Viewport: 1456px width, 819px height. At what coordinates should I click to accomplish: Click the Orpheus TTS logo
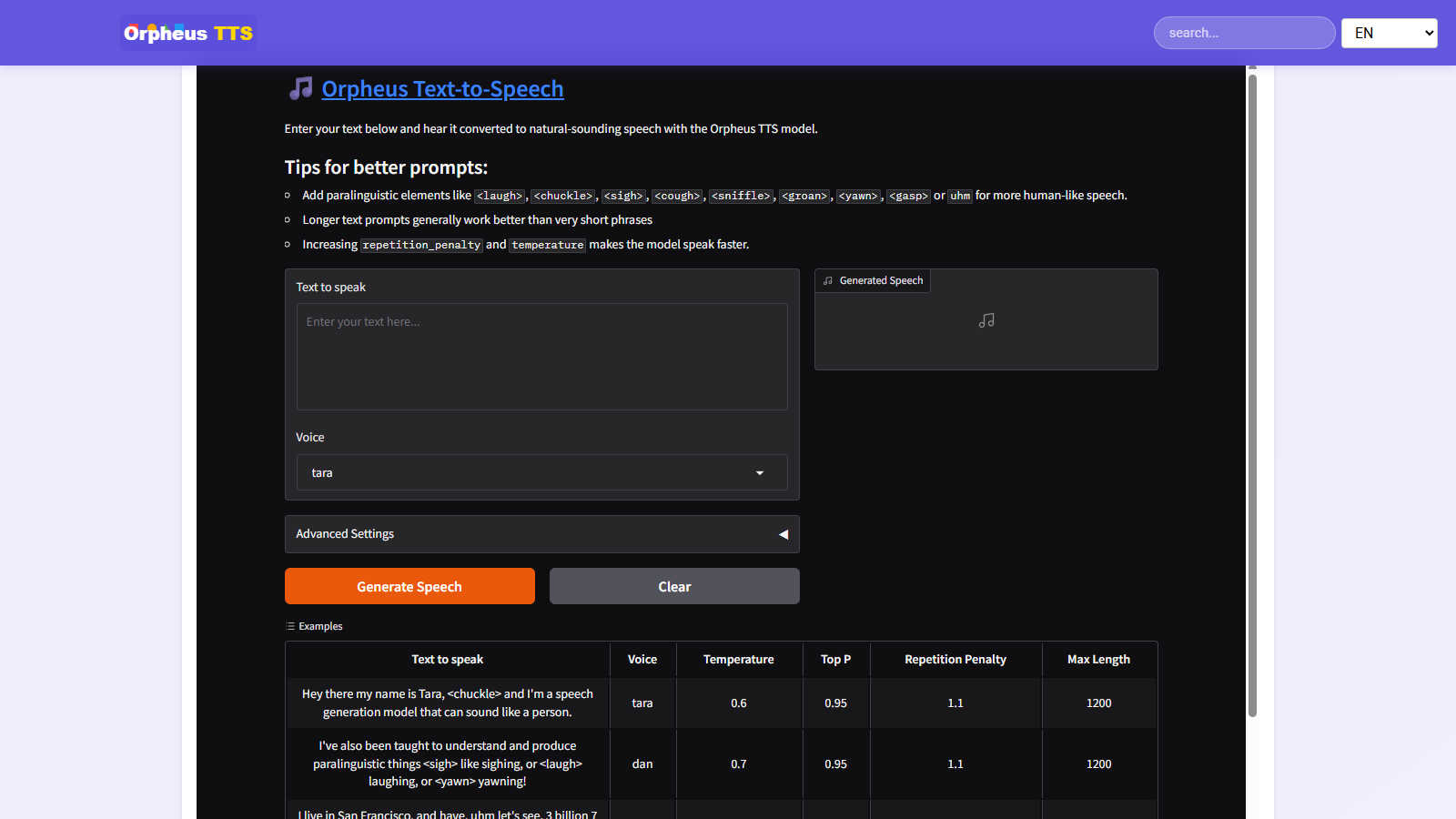pos(188,33)
